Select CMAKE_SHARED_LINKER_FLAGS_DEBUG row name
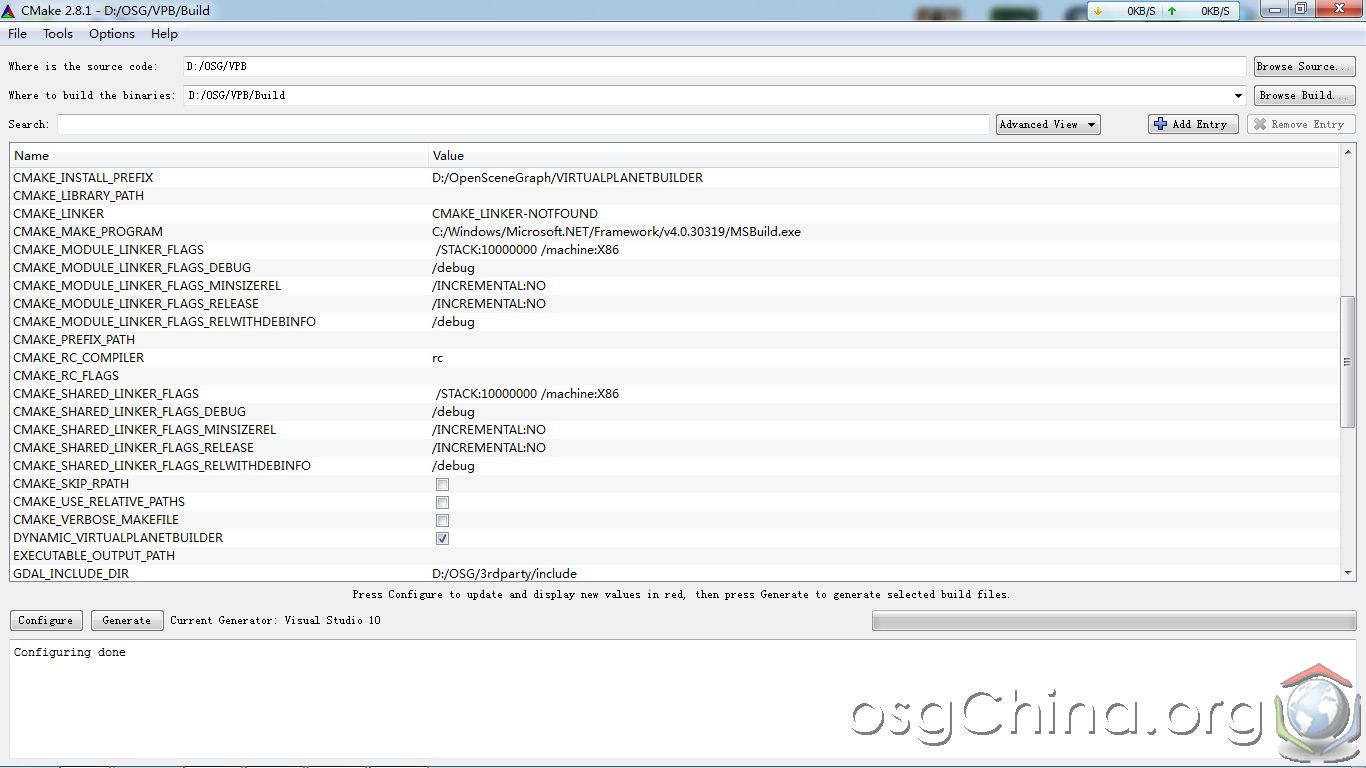1366x768 pixels. [129, 412]
